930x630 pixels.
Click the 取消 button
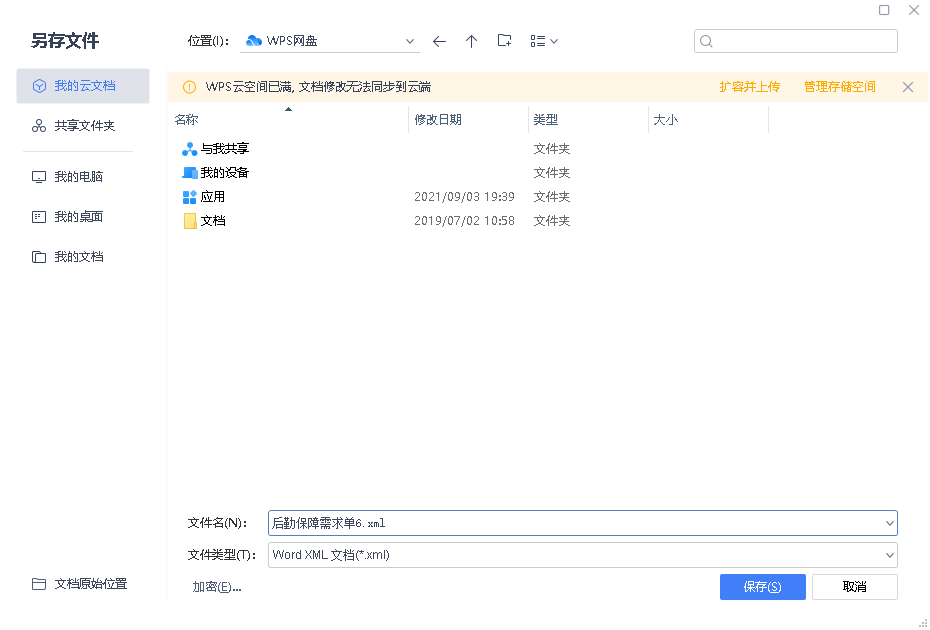click(854, 587)
